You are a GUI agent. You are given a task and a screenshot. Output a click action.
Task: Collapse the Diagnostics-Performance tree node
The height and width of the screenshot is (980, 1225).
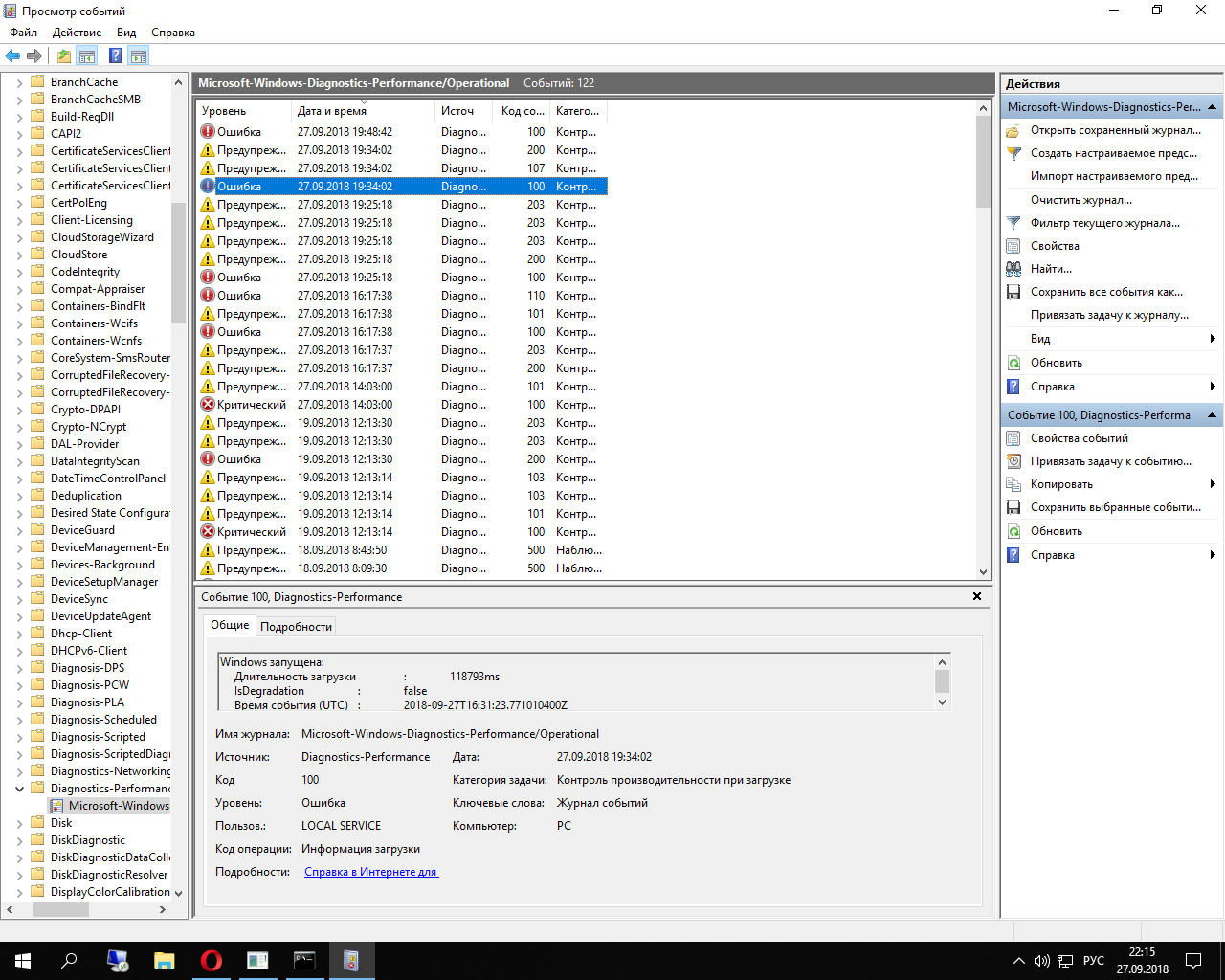[x=19, y=789]
